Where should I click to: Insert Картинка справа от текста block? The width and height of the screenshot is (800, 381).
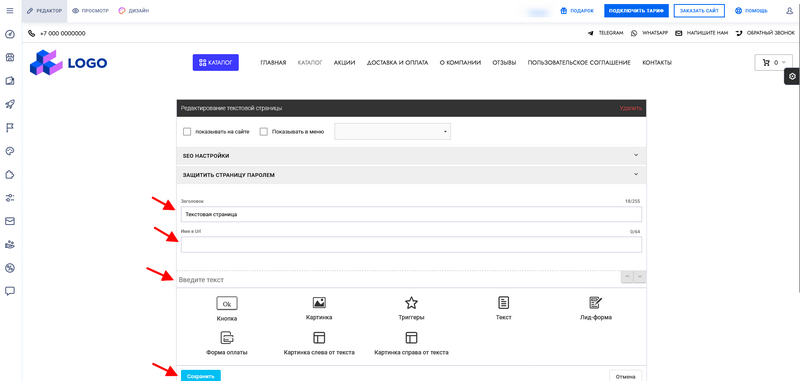point(411,343)
